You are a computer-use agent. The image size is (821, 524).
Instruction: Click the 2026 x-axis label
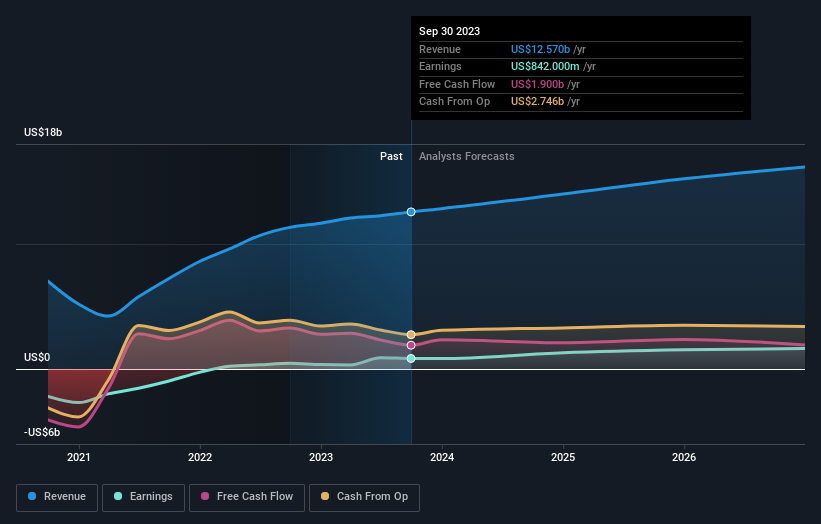684,458
